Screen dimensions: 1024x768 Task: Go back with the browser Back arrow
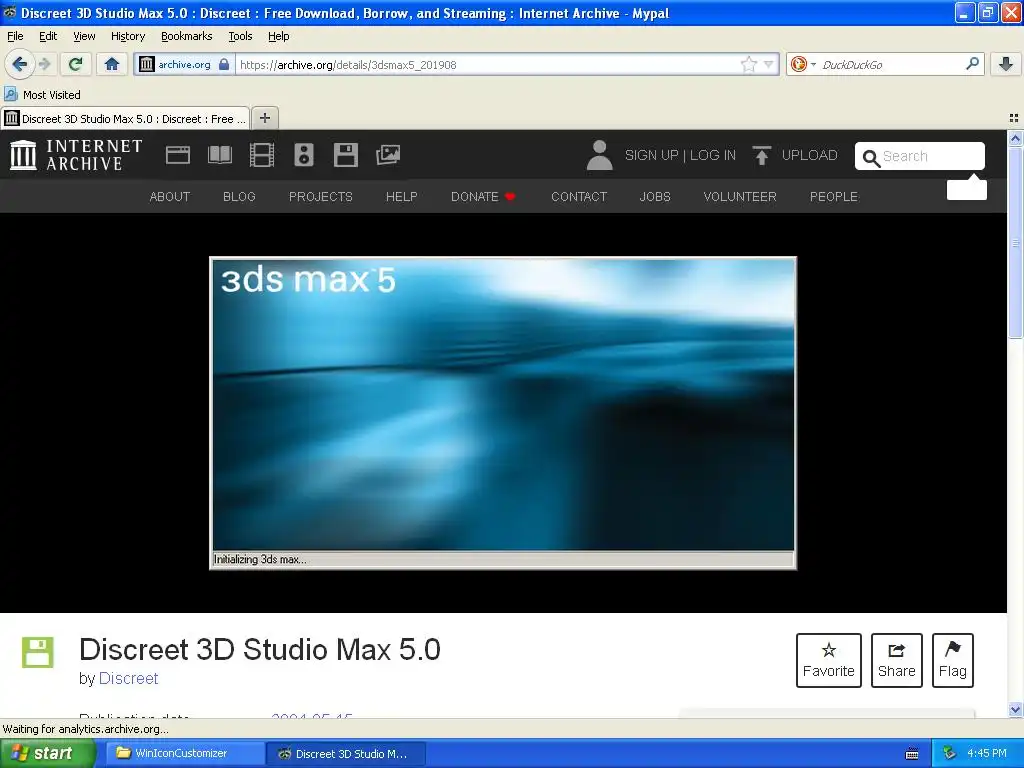[x=20, y=64]
